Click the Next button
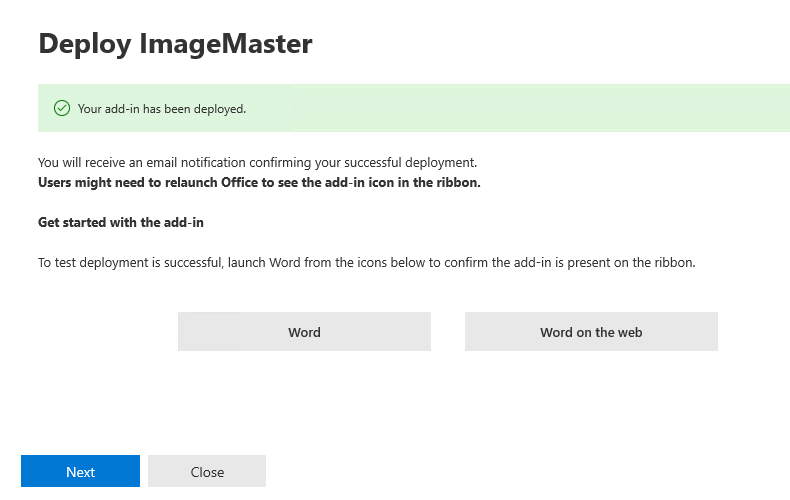Viewport: 790px width, 500px height. [x=80, y=471]
